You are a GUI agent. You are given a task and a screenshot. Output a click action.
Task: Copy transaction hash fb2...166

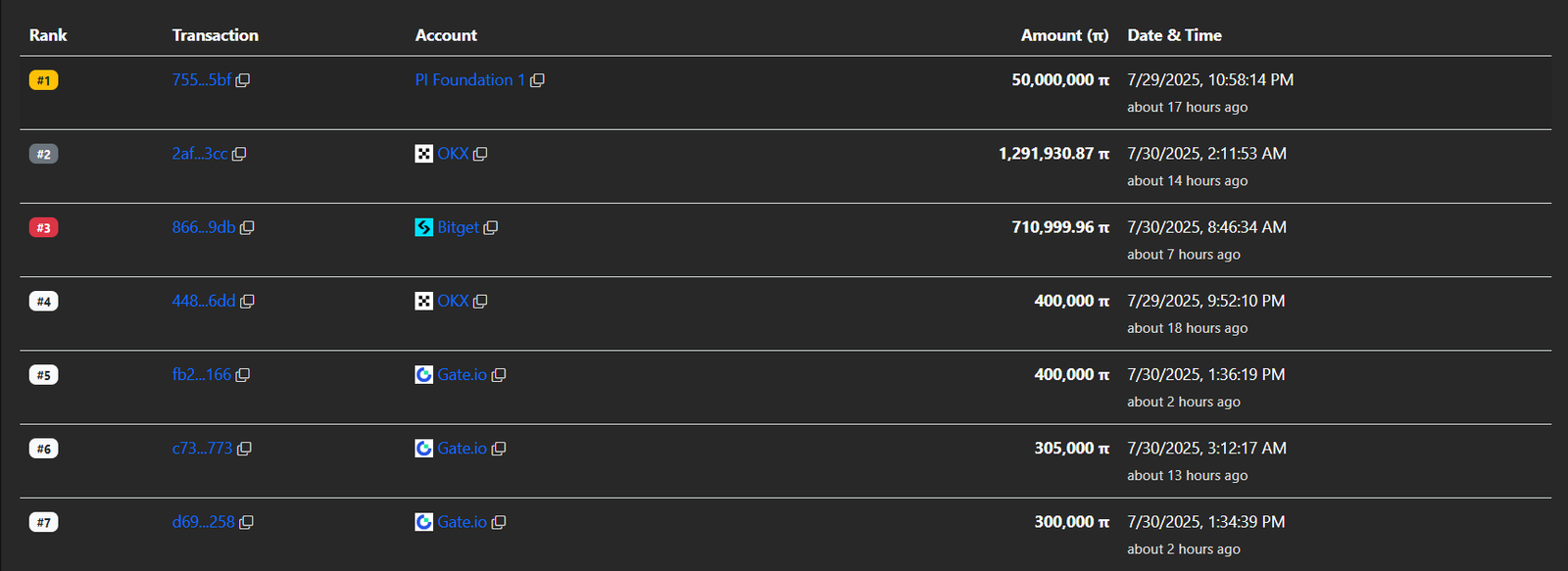click(x=243, y=375)
